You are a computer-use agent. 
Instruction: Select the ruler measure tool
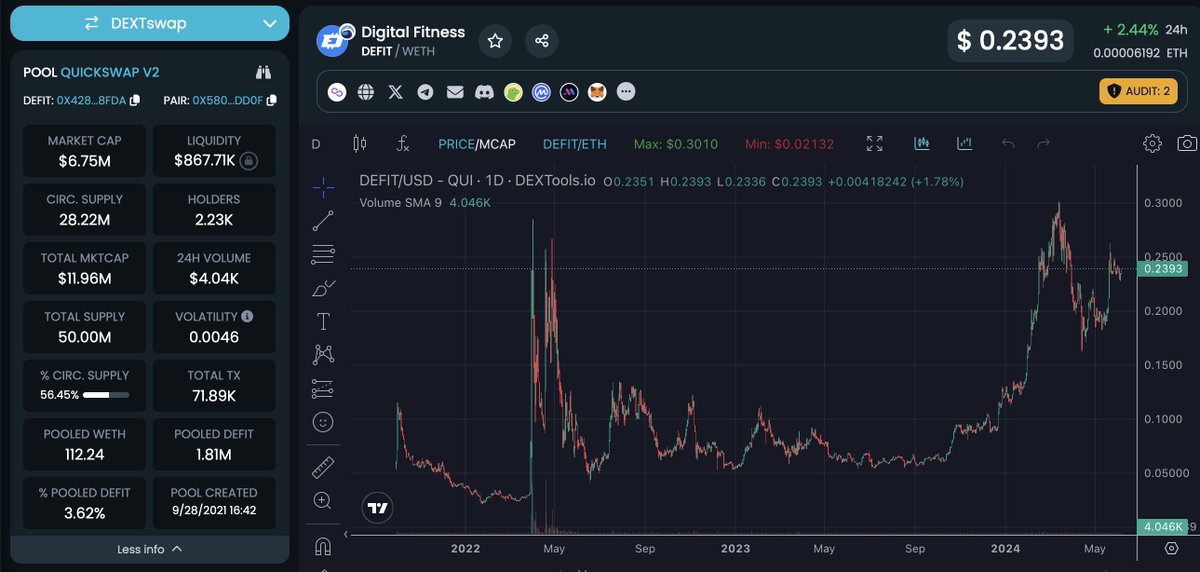point(323,467)
